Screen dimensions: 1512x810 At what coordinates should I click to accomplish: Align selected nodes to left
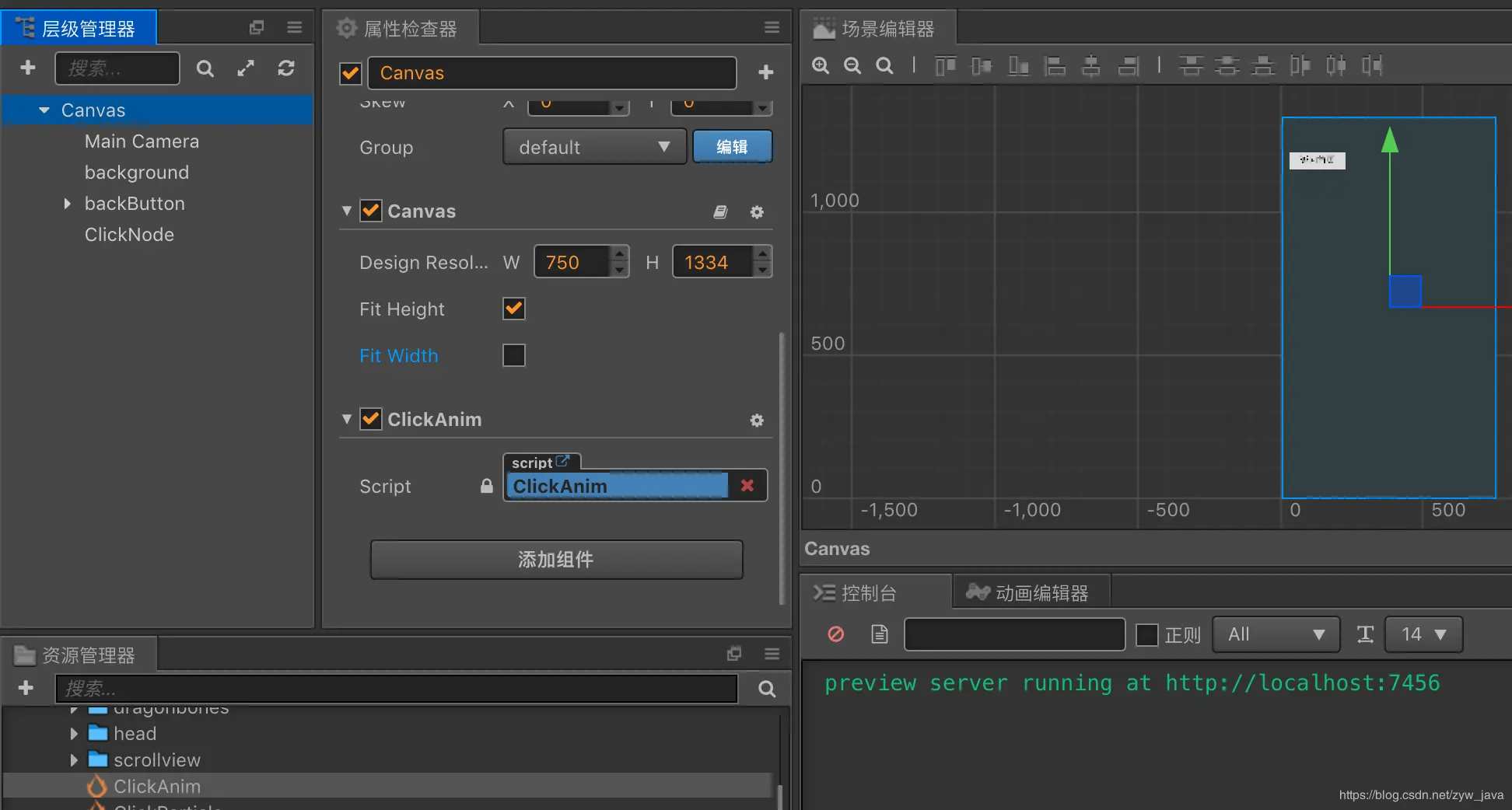click(x=1055, y=65)
